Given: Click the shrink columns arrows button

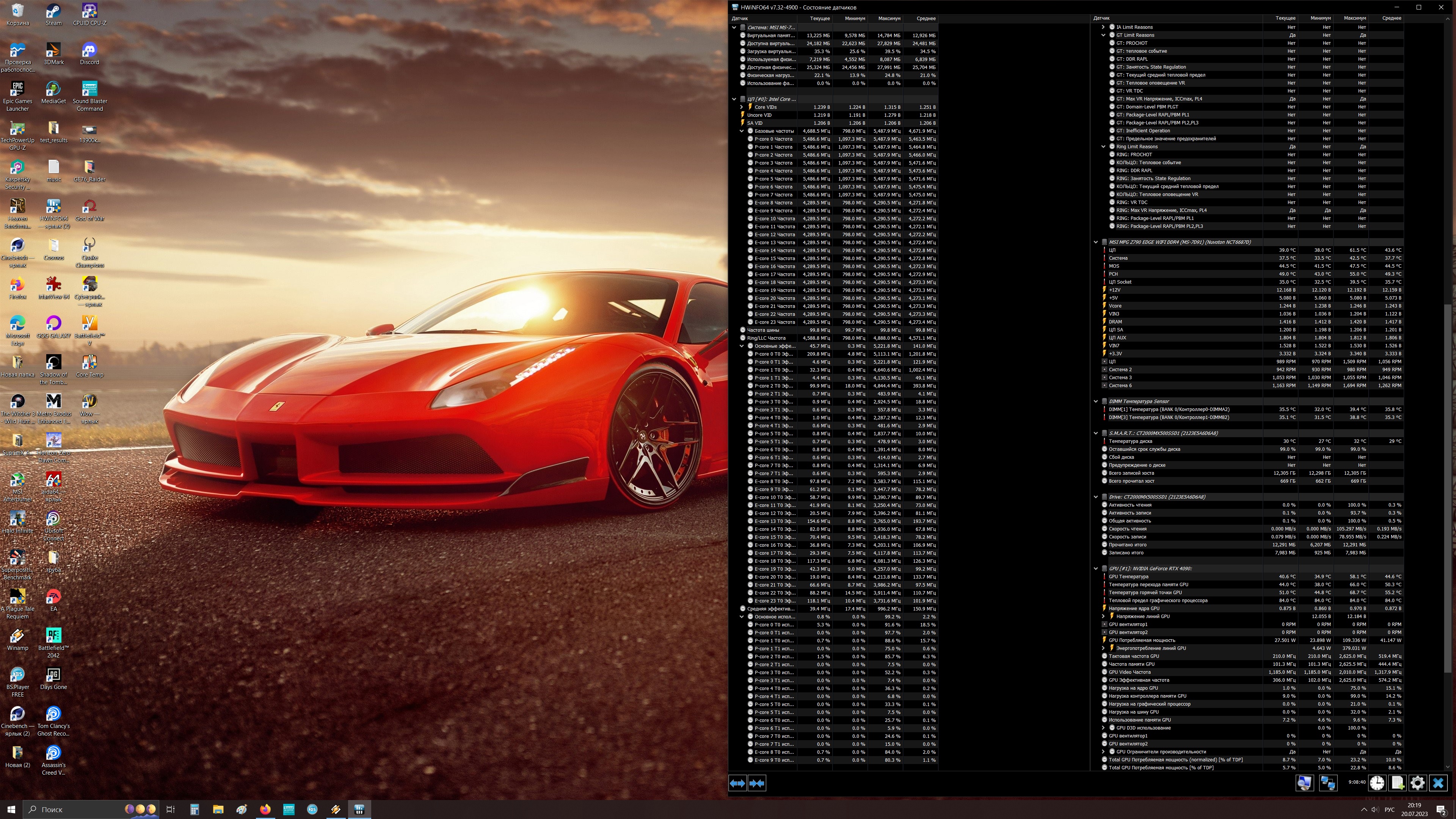Looking at the screenshot, I should [757, 783].
